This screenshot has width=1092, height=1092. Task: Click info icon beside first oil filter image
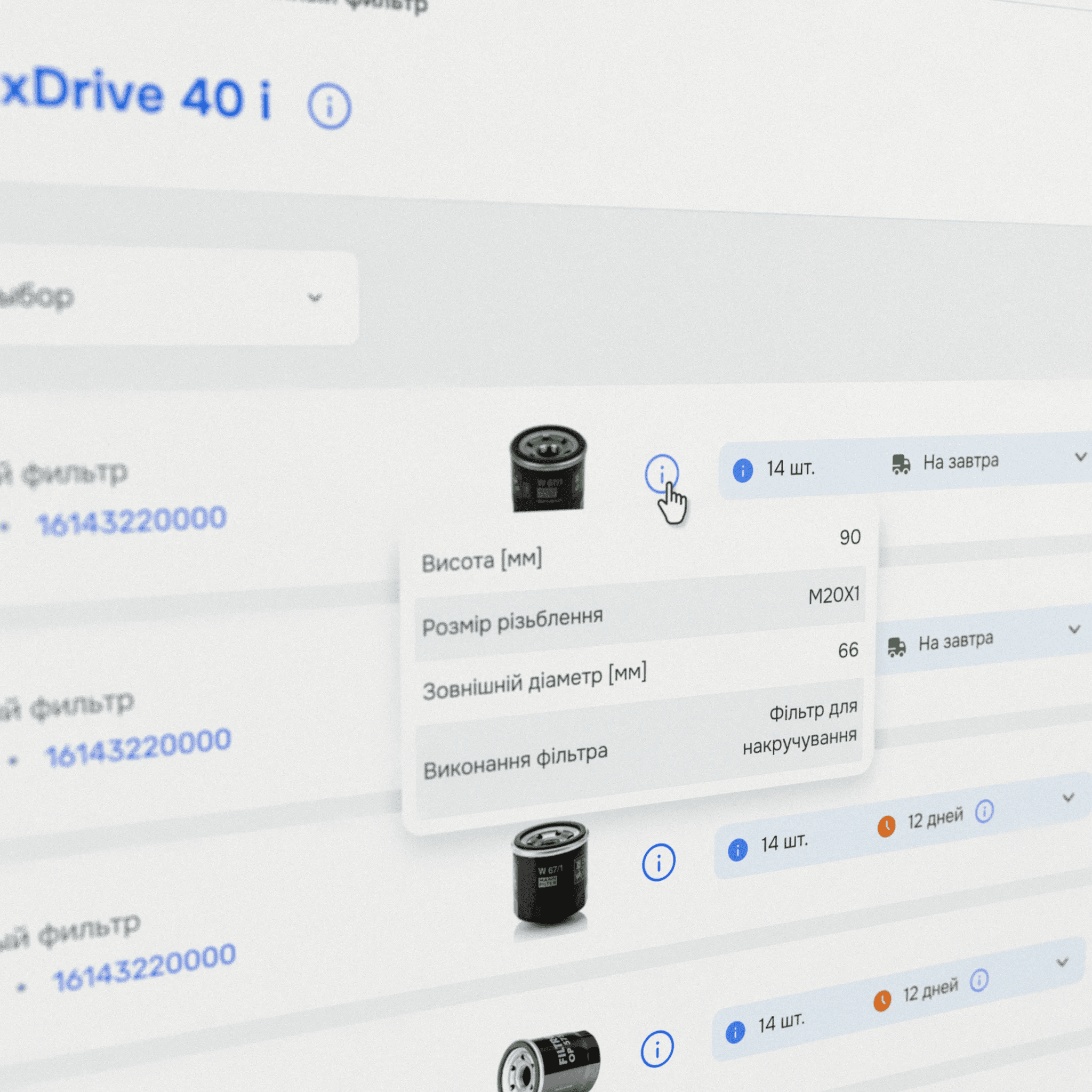(661, 473)
